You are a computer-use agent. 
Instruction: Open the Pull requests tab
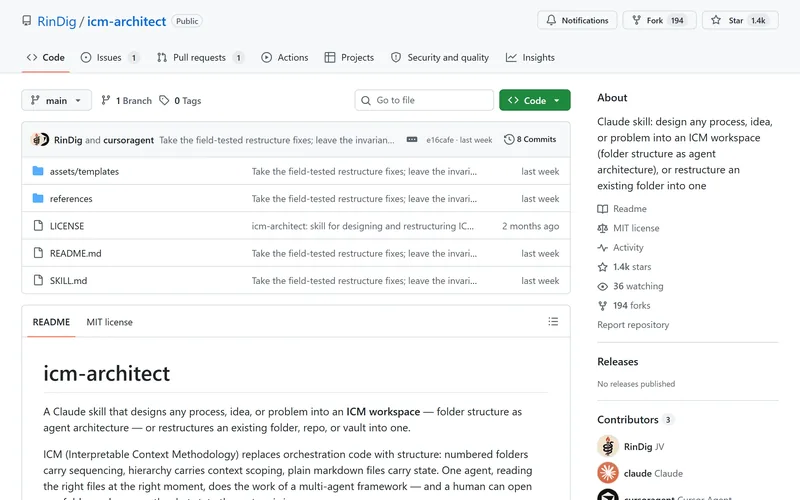[x=200, y=58]
